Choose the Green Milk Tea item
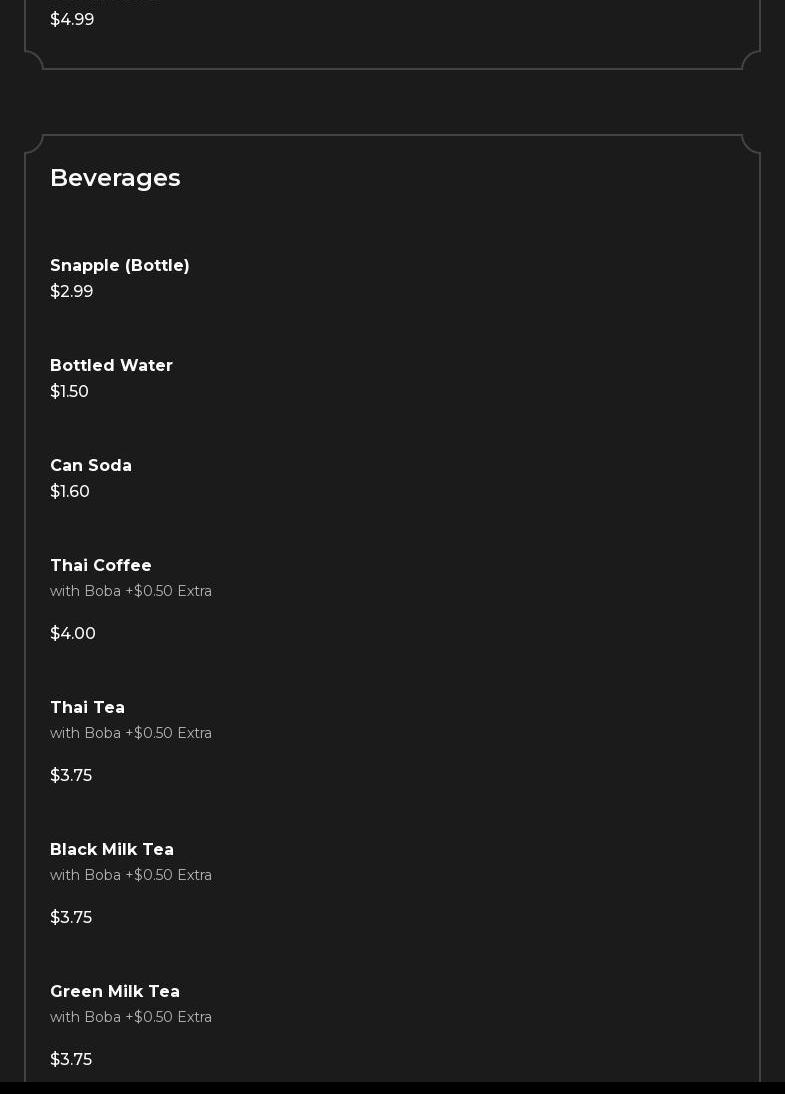The height and width of the screenshot is (1094, 785). pyautogui.click(x=115, y=992)
